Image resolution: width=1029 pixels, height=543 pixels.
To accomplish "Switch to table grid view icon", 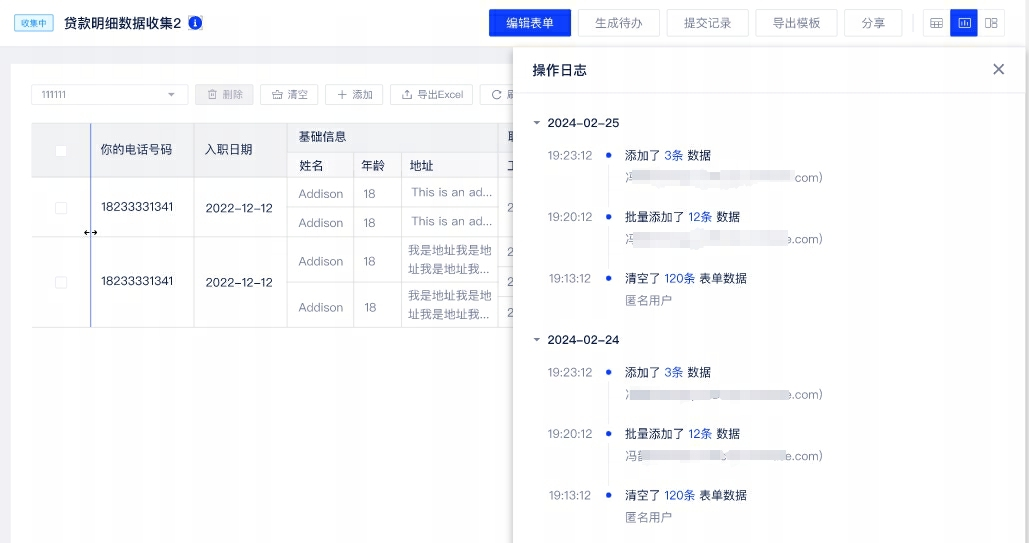I will tap(936, 23).
